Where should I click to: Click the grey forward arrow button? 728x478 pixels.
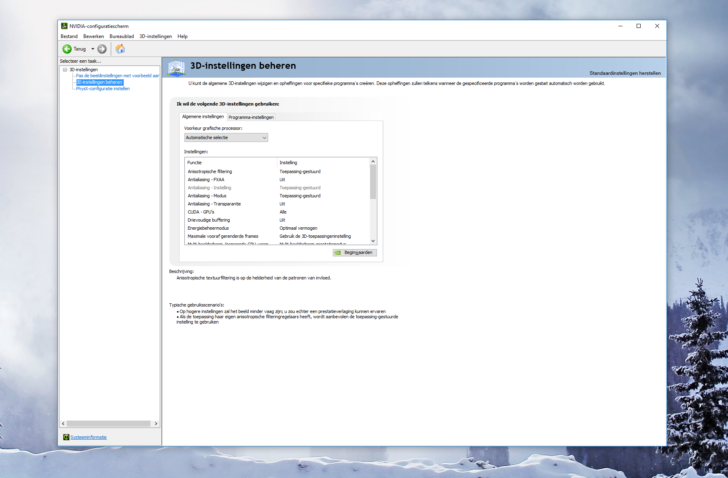102,49
